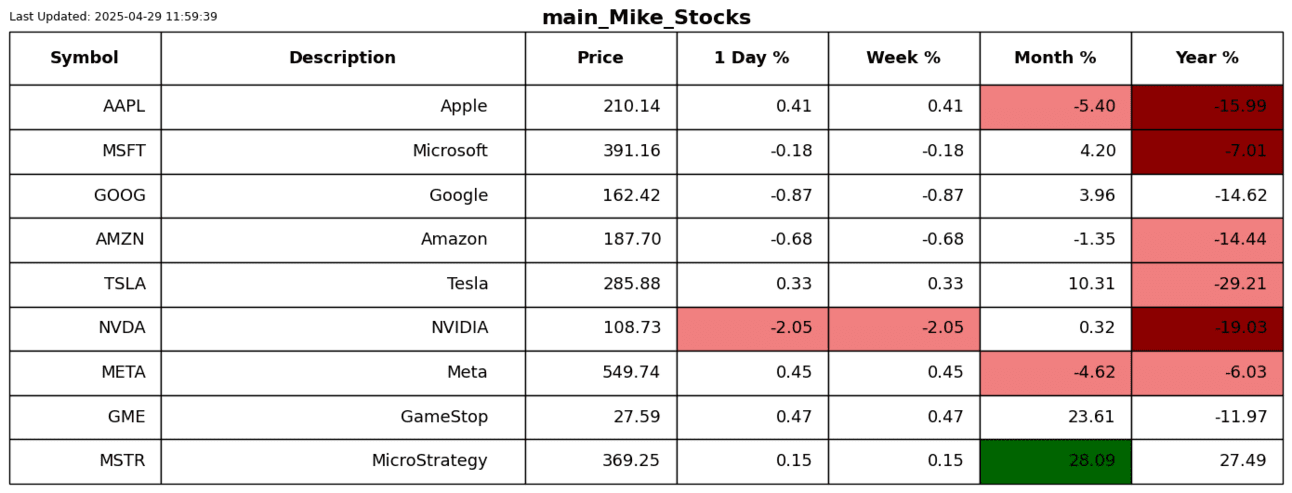The width and height of the screenshot is (1292, 493).
Task: Click the Week % column header
Action: click(903, 58)
